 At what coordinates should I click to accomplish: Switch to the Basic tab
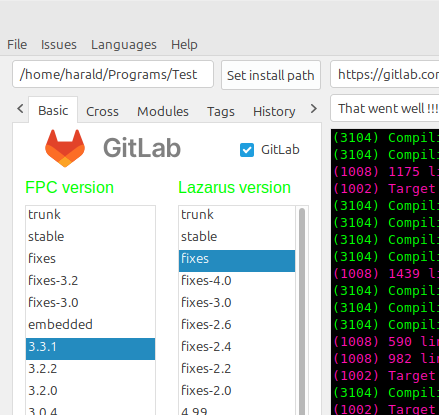click(53, 110)
